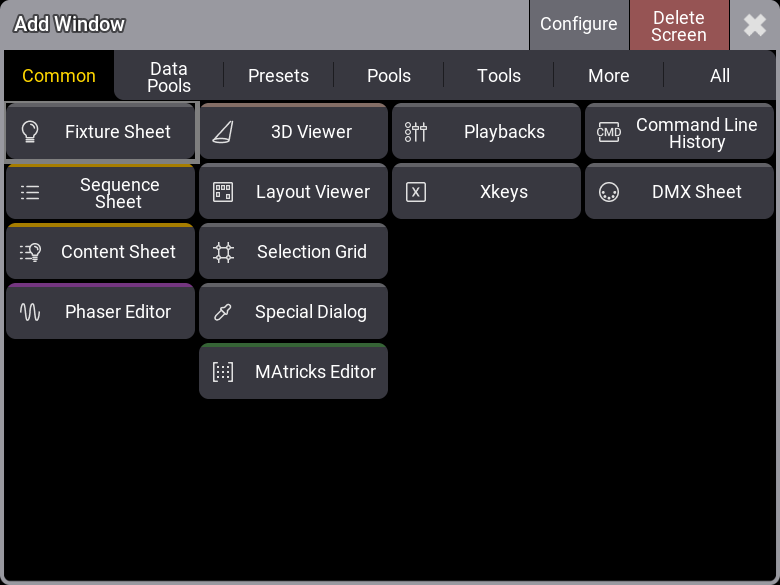
Task: Open the Presets tab
Action: [278, 76]
